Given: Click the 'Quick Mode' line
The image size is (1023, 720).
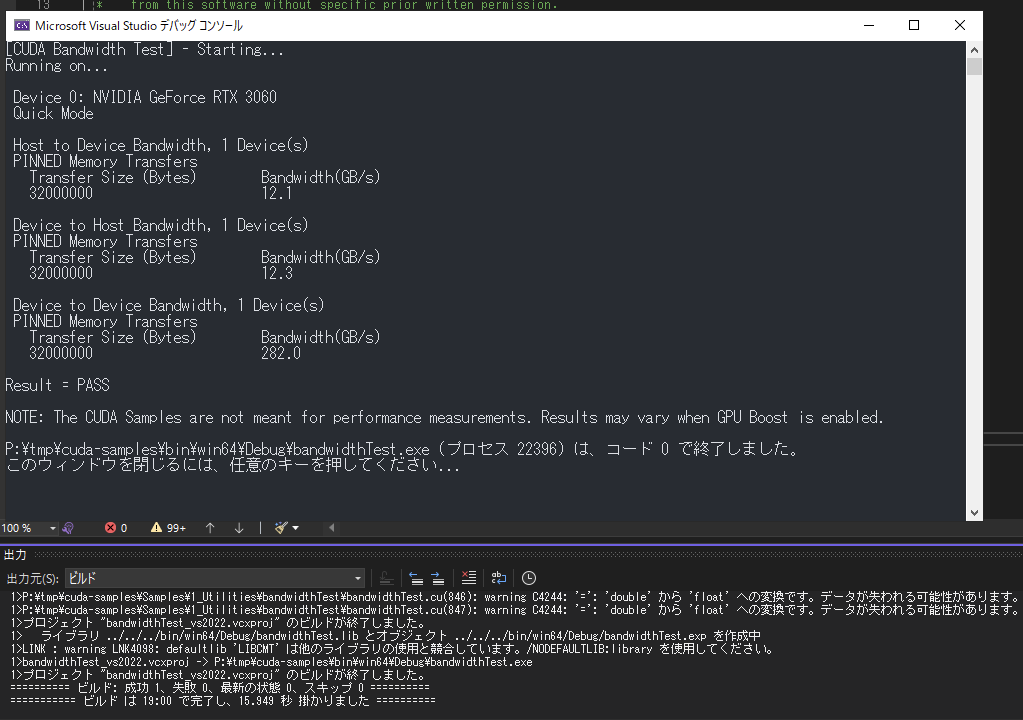Looking at the screenshot, I should tap(53, 113).
